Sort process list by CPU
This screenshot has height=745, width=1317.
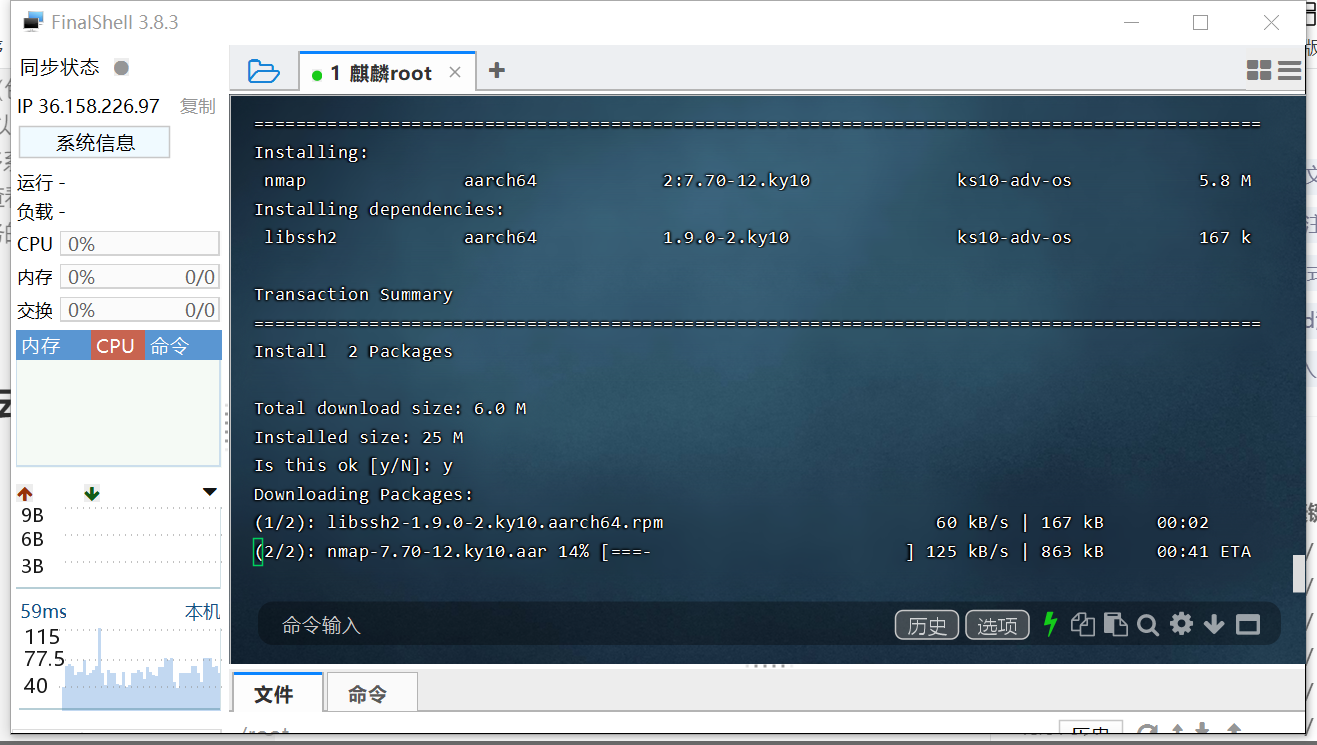[117, 345]
